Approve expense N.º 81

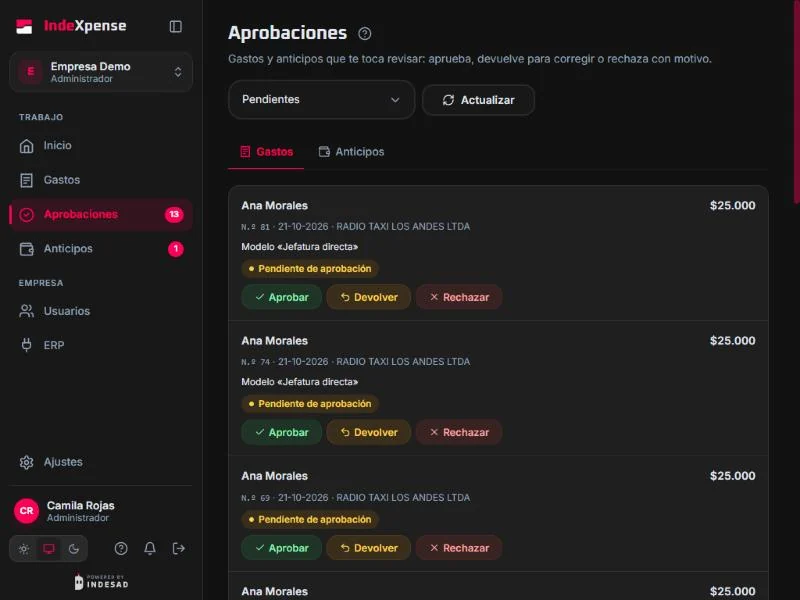coord(282,297)
